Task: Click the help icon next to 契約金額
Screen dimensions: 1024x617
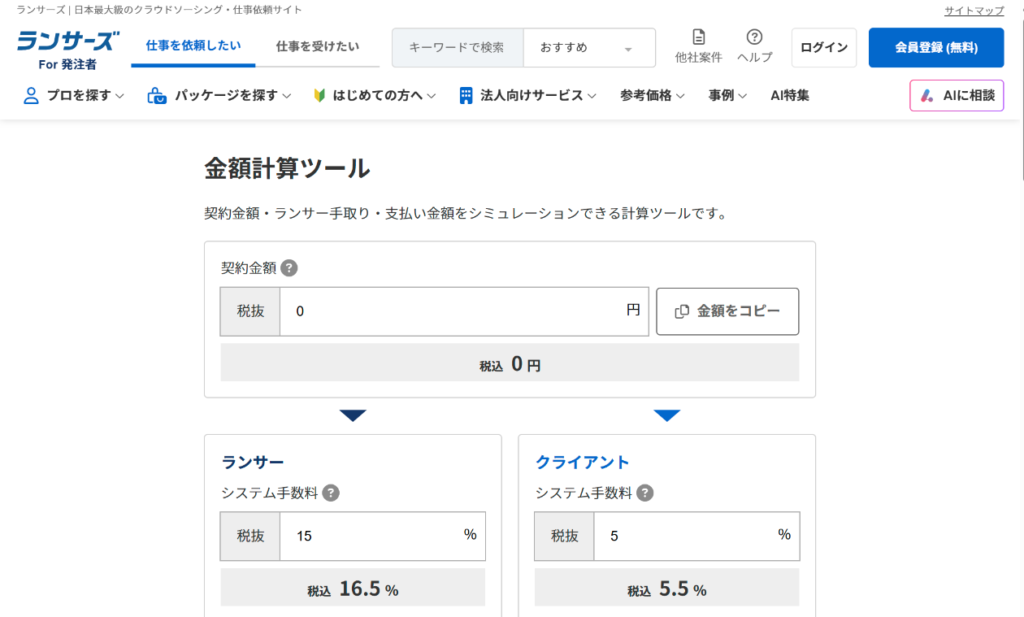Action: [289, 268]
